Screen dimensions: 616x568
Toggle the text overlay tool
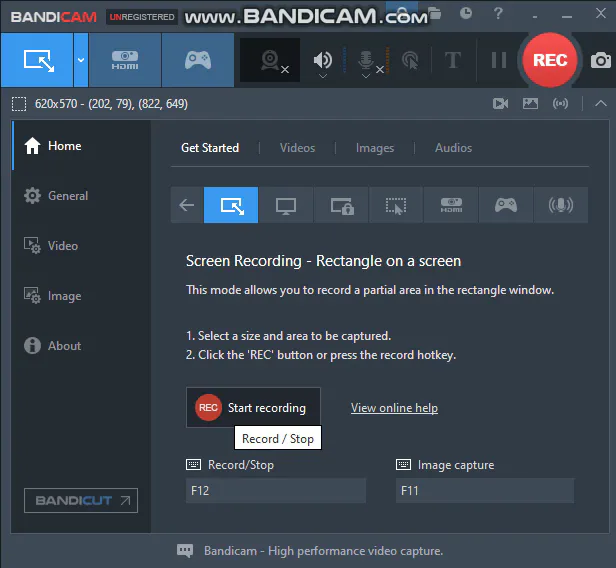(x=453, y=60)
